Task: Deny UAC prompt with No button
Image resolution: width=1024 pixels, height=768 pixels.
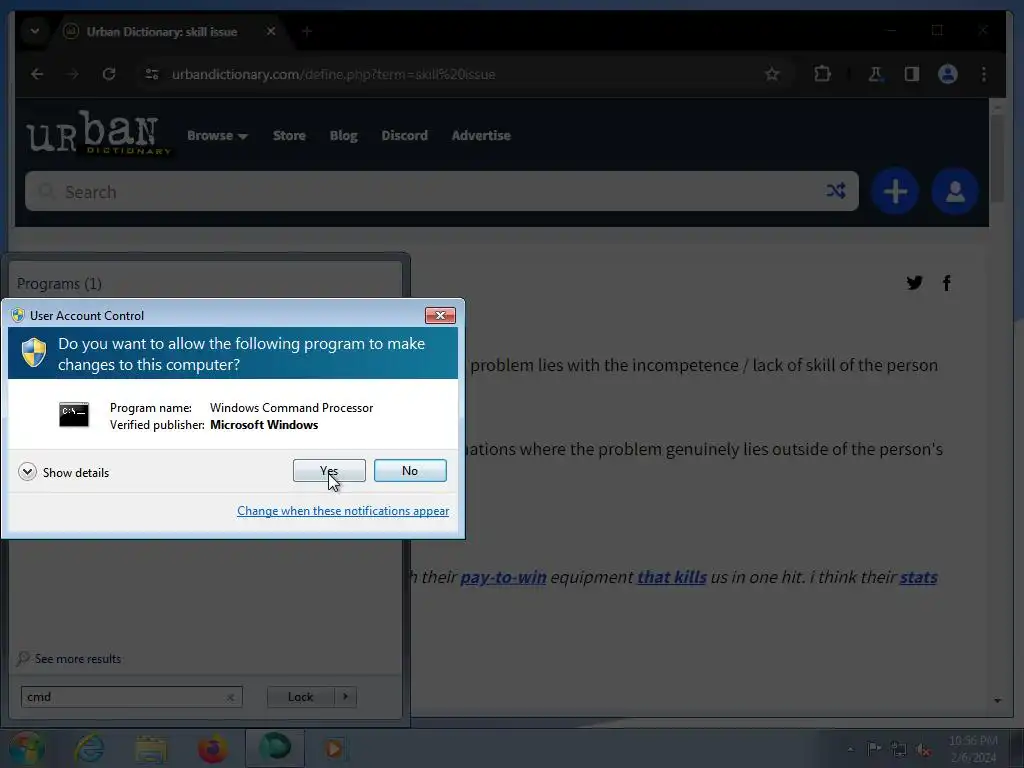Action: click(x=410, y=470)
